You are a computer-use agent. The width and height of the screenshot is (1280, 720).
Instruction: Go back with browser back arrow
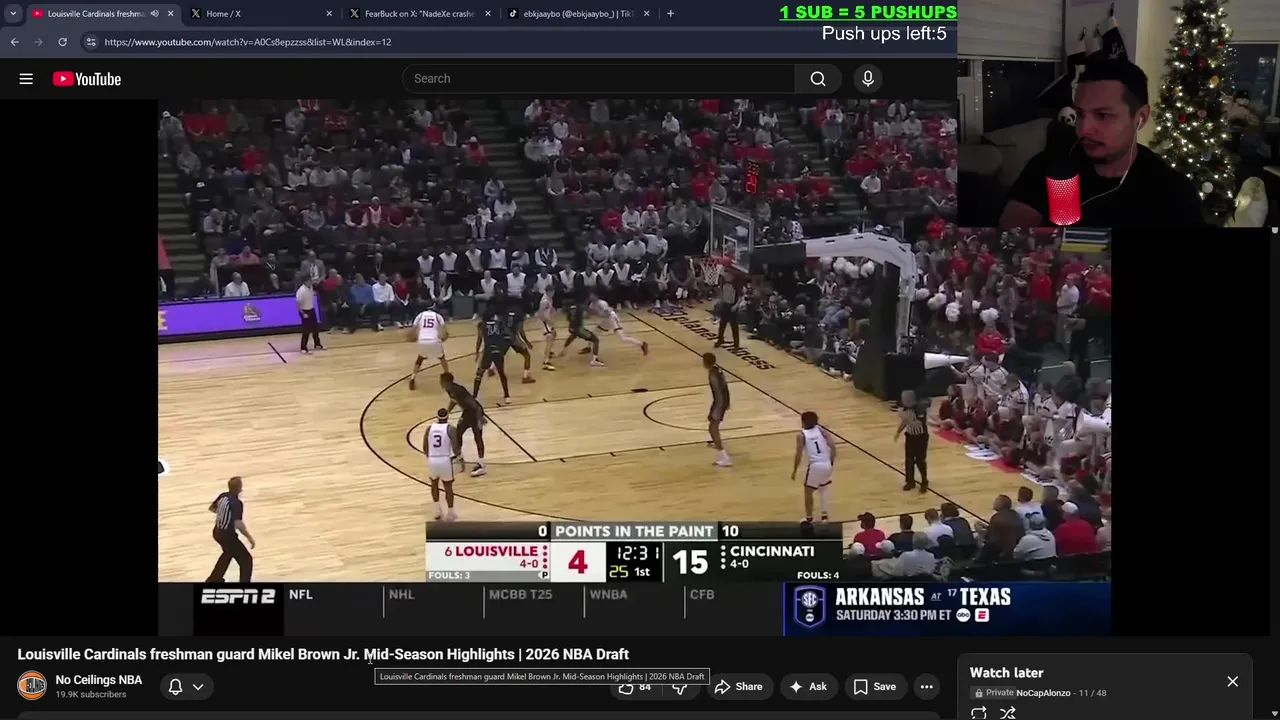pyautogui.click(x=14, y=42)
